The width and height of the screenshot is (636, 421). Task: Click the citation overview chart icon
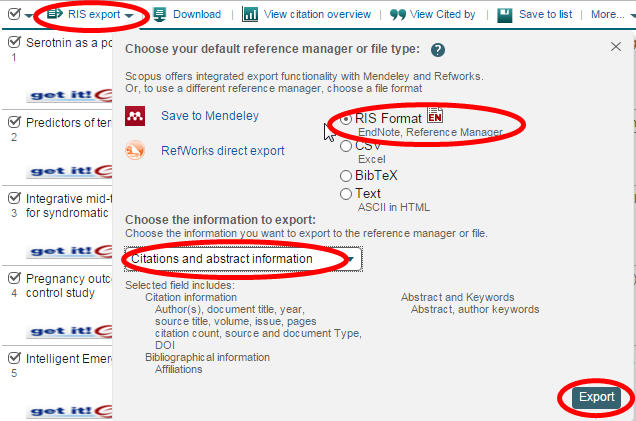coord(250,15)
